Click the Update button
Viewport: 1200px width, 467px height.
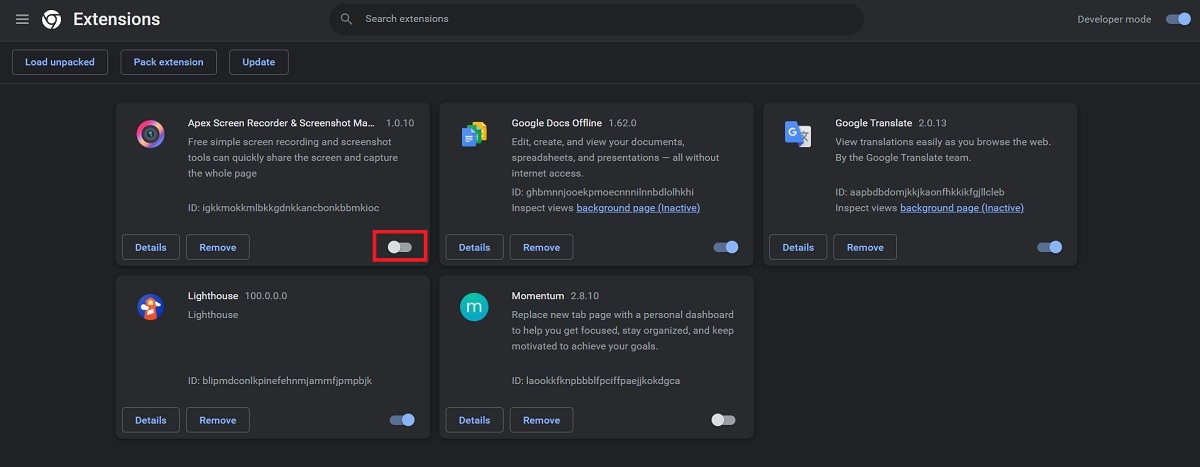(x=259, y=62)
